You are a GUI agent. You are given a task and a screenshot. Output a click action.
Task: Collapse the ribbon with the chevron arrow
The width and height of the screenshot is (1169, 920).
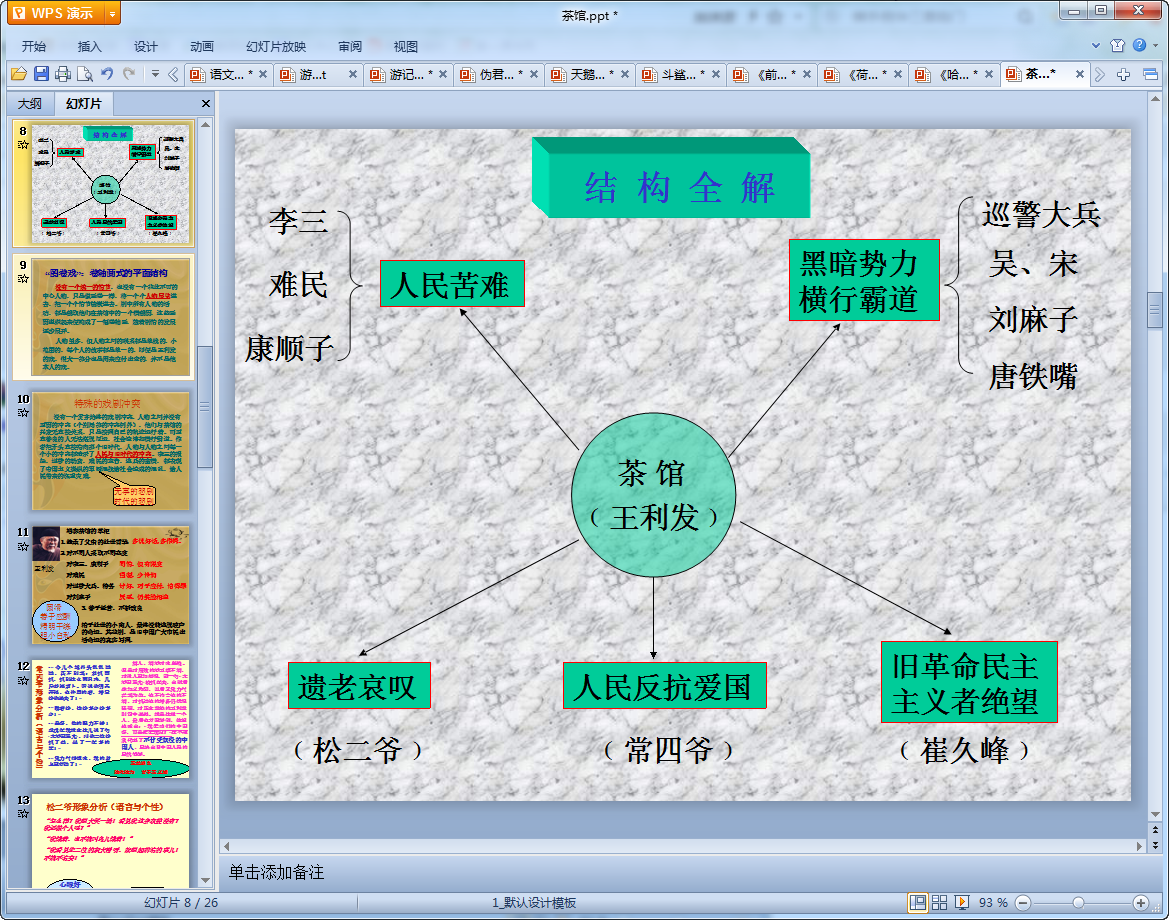click(1096, 45)
